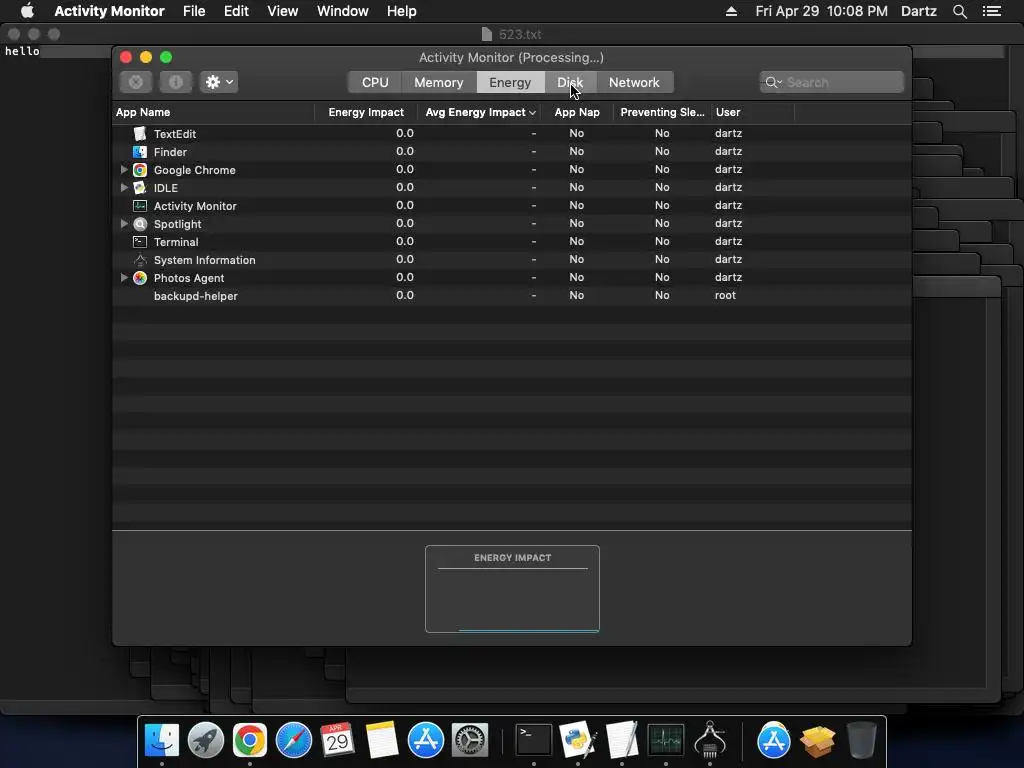Open Python IDLE from the Dock
This screenshot has height=768, width=1024.
tap(578, 740)
